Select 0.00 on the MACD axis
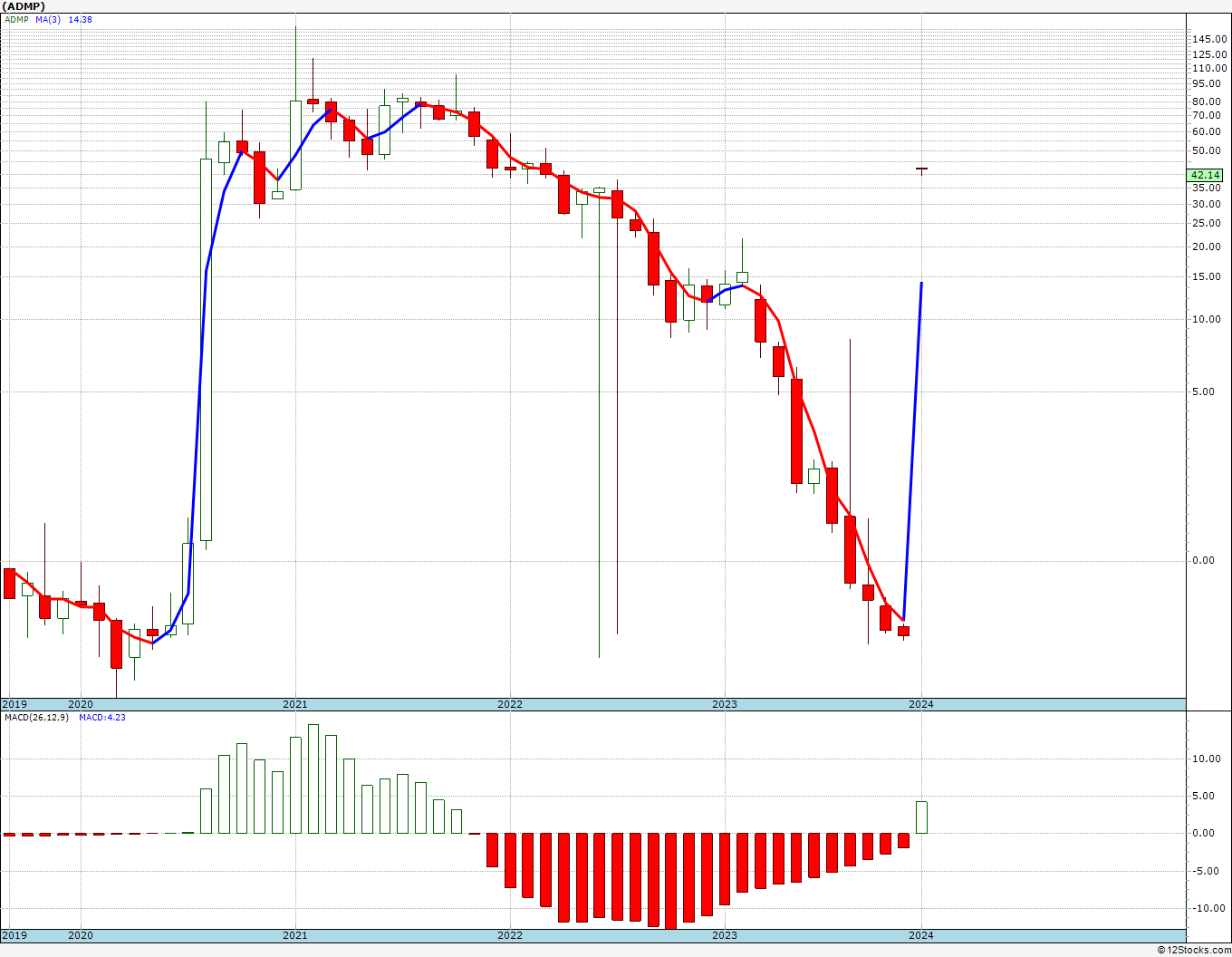This screenshot has width=1232, height=957. [x=1205, y=834]
